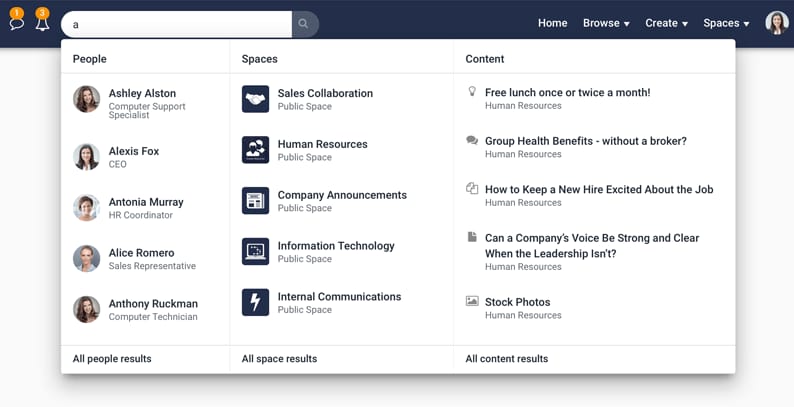Viewport: 794px width, 407px height.
Task: Click the 'Content' column header
Action: click(x=485, y=59)
